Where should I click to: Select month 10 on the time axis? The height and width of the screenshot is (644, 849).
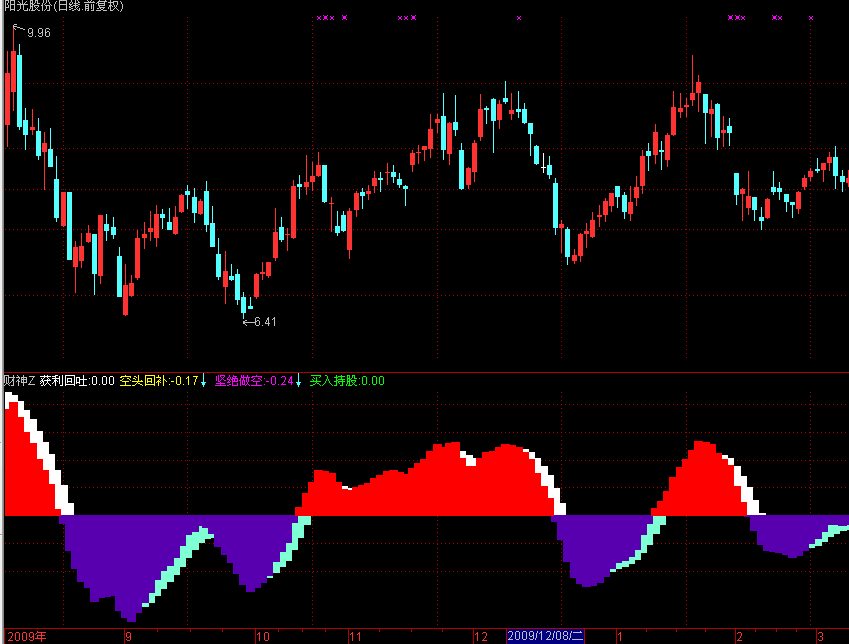tap(263, 636)
